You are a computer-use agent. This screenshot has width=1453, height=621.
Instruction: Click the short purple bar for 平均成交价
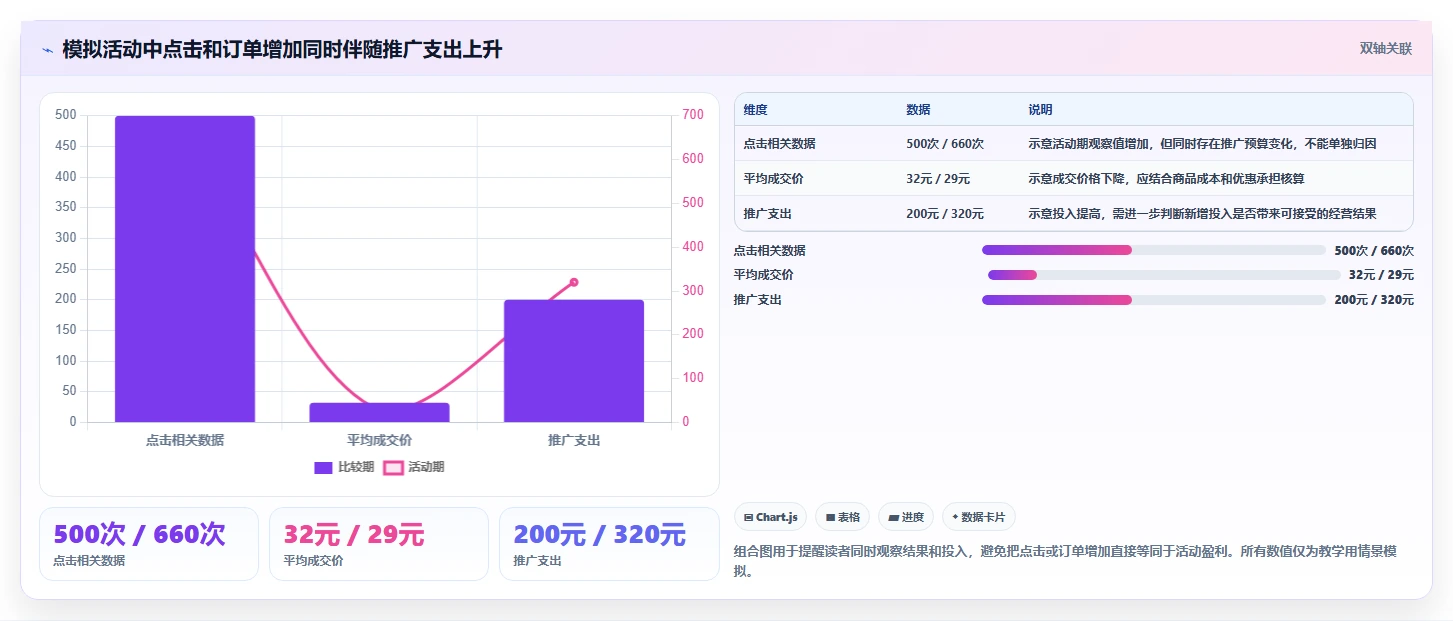pos(379,412)
